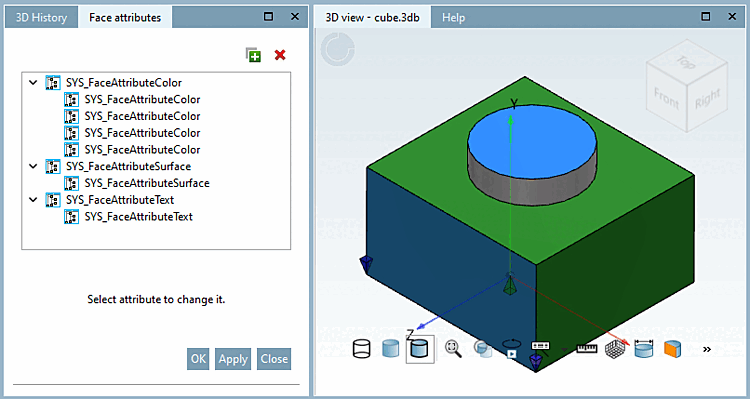Image resolution: width=750 pixels, height=399 pixels.
Task: Close the Face attributes panel
Action: (x=295, y=17)
